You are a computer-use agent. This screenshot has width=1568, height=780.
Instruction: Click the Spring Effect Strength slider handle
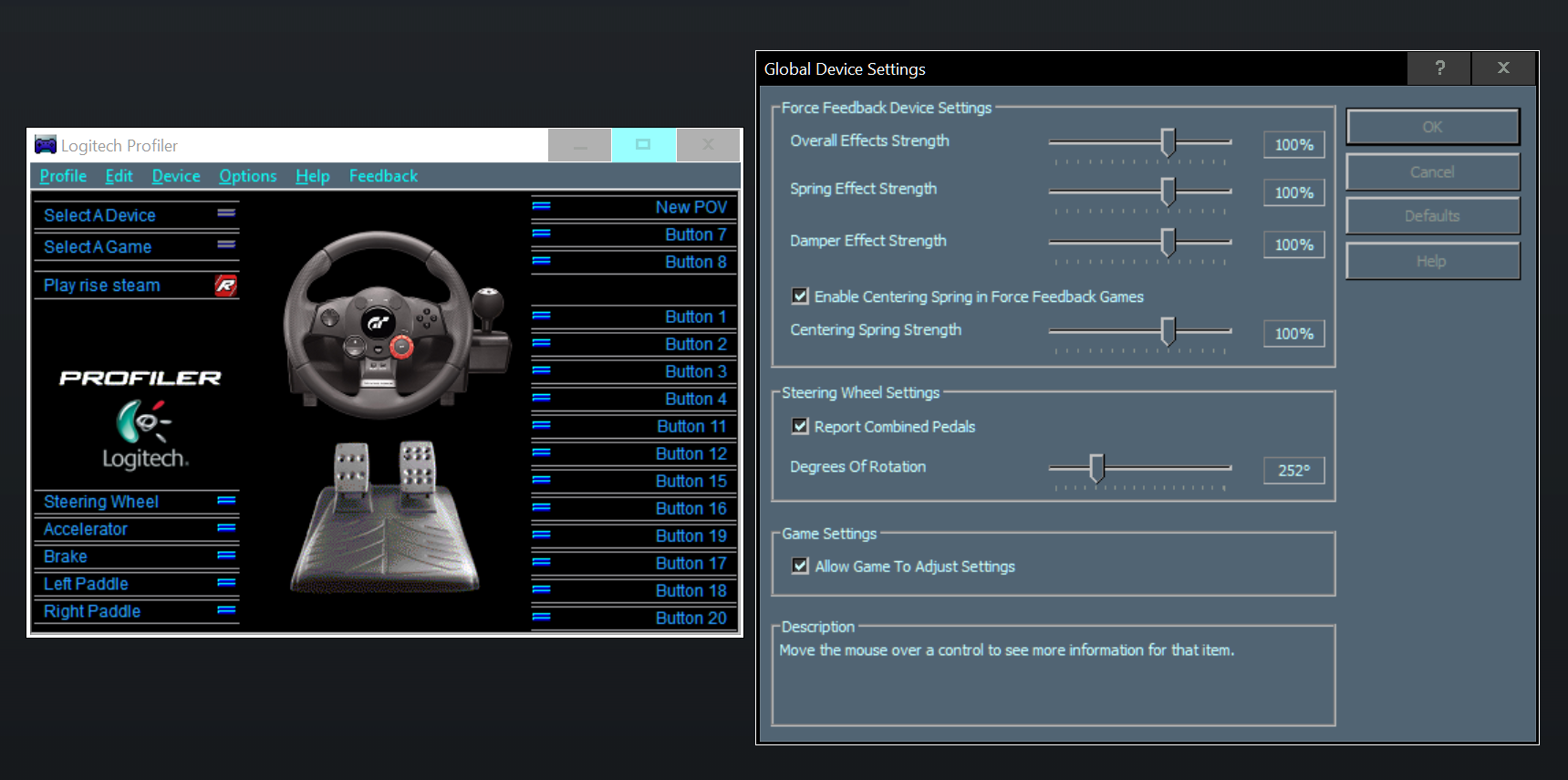1168,191
